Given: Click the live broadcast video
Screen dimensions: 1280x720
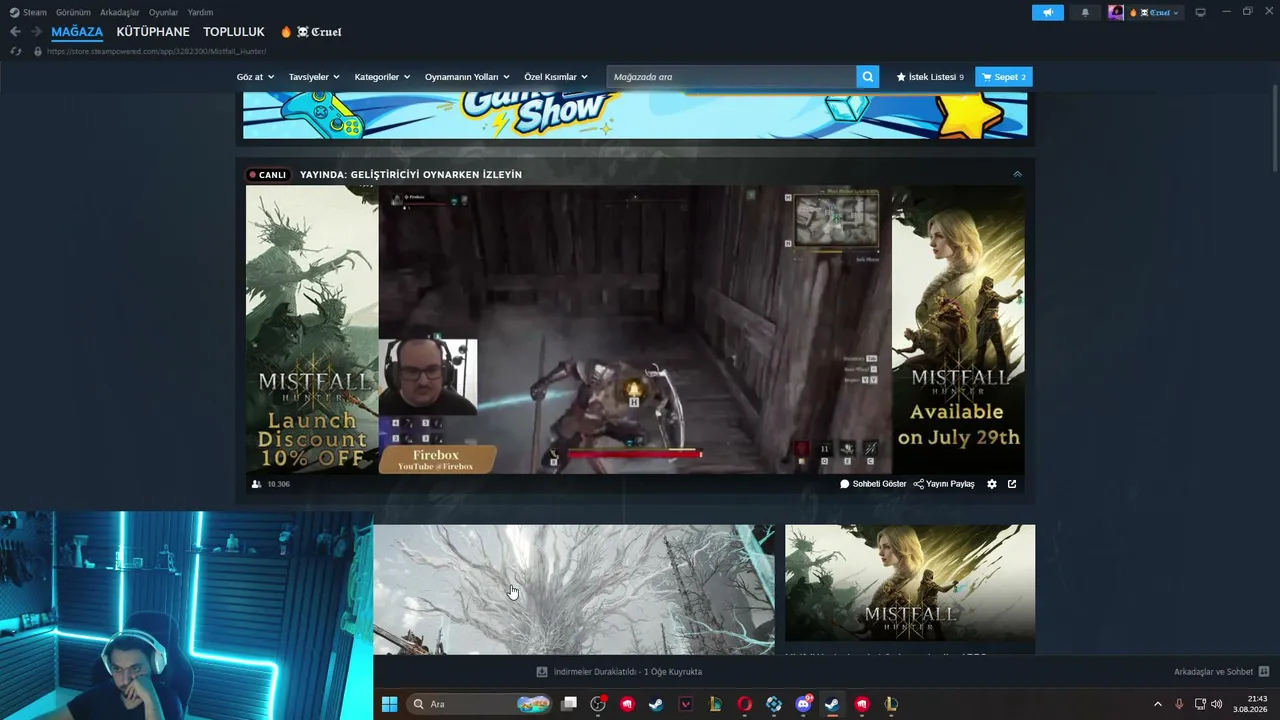Looking at the screenshot, I should (x=634, y=329).
